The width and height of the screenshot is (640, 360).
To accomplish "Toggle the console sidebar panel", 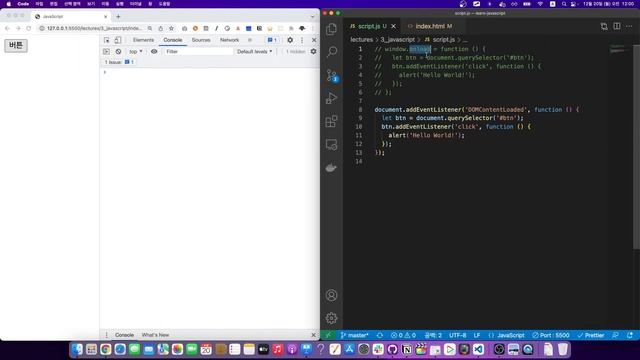I will pyautogui.click(x=106, y=51).
